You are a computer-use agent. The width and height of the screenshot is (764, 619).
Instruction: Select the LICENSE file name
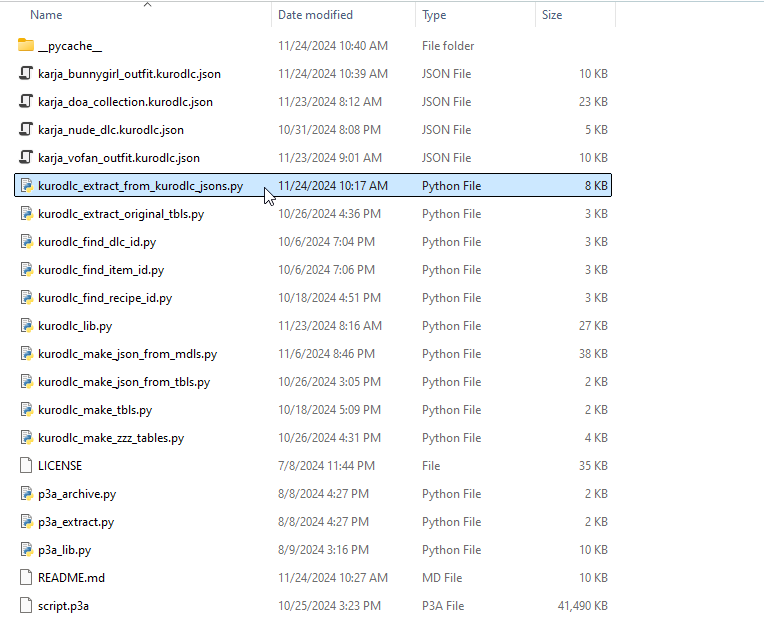pos(60,466)
